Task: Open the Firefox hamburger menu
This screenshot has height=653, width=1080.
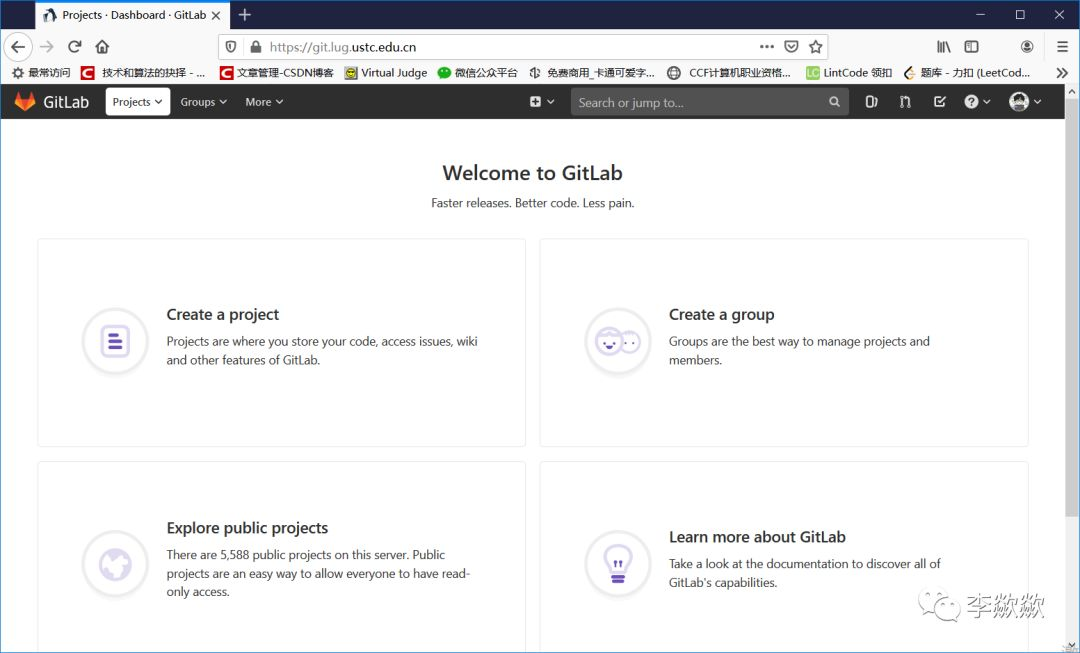Action: tap(1062, 47)
